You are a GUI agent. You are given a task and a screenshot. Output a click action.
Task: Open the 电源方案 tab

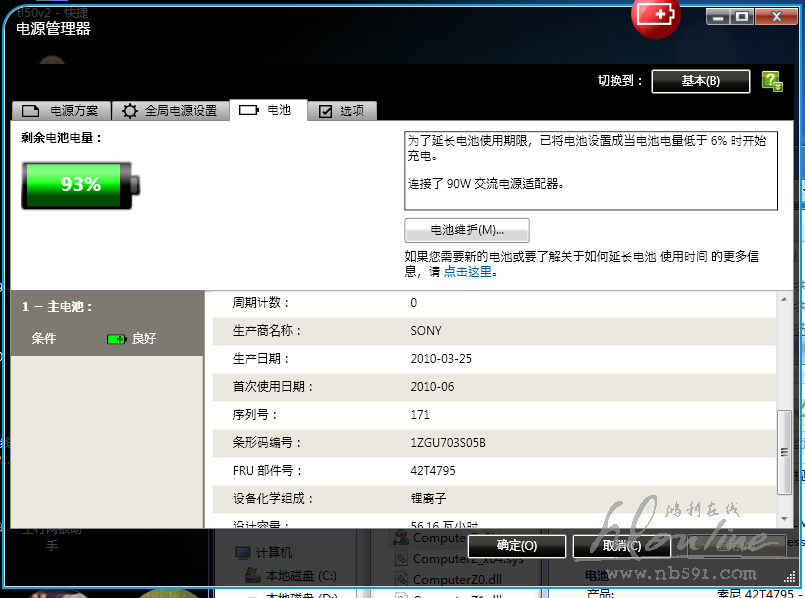tap(62, 110)
